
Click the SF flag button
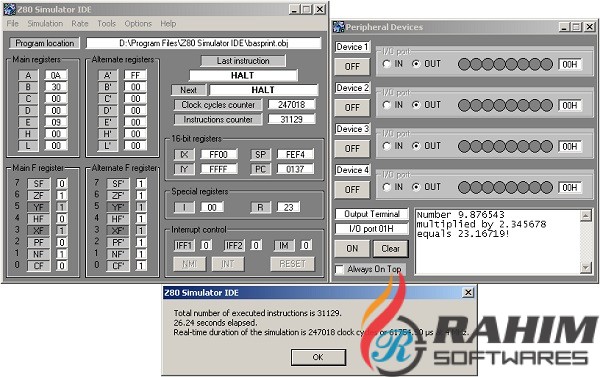[x=38, y=183]
